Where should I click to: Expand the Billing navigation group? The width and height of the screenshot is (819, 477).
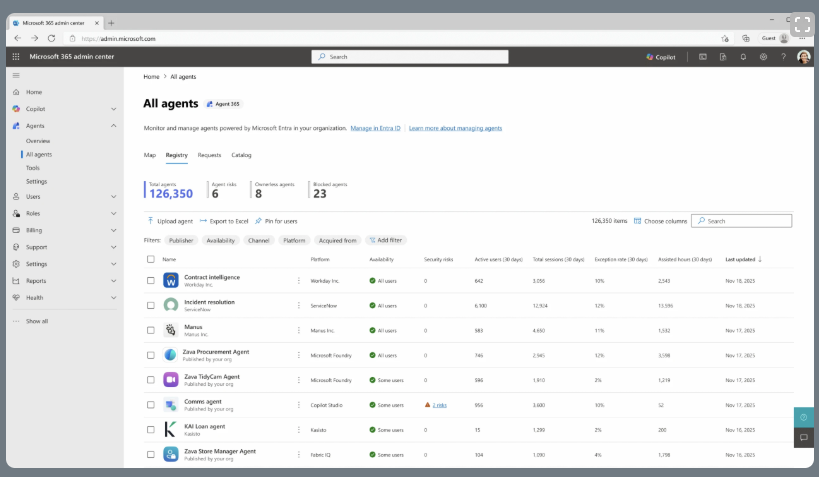pyautogui.click(x=114, y=230)
